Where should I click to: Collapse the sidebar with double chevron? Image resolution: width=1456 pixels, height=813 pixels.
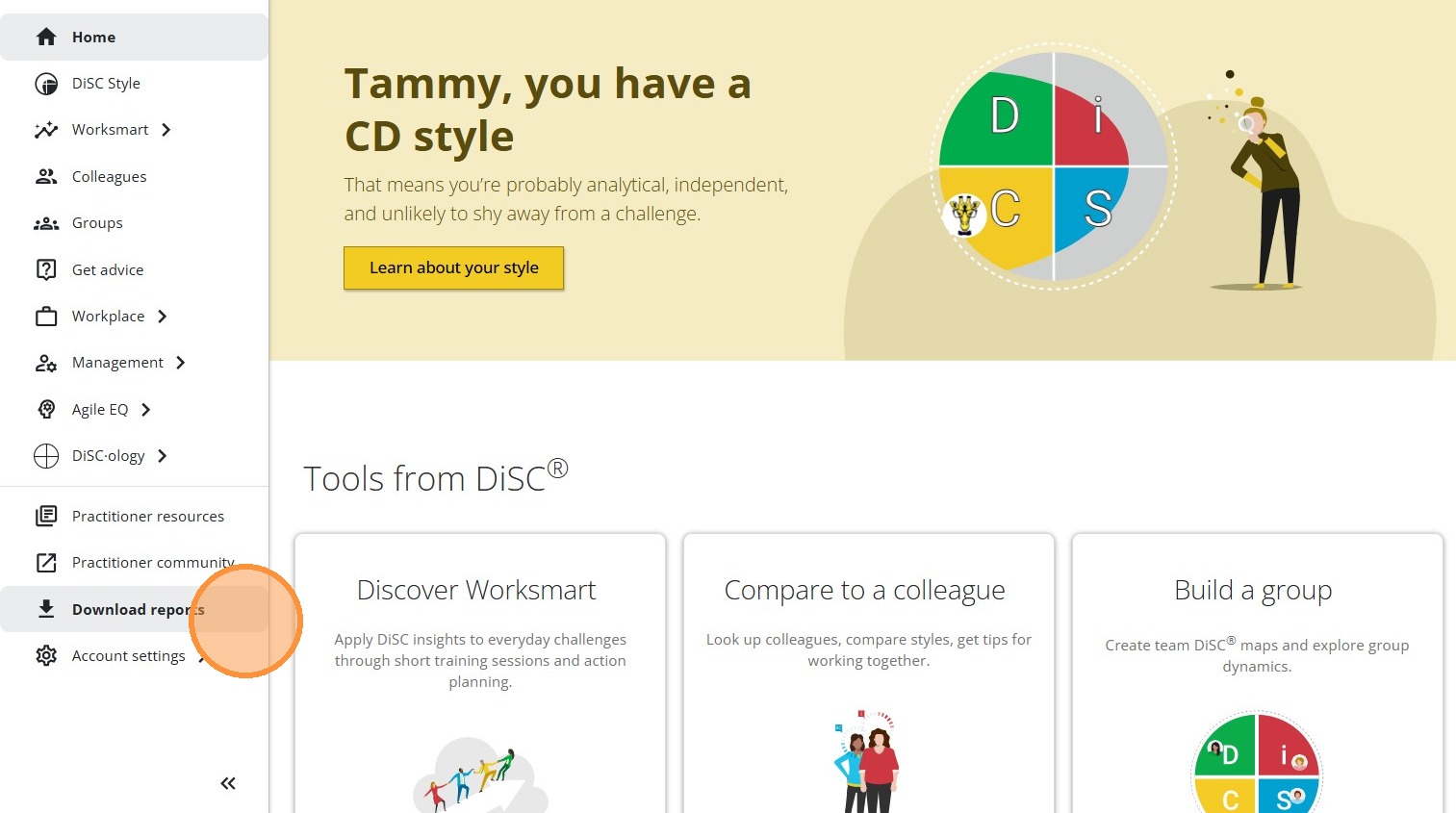point(228,783)
